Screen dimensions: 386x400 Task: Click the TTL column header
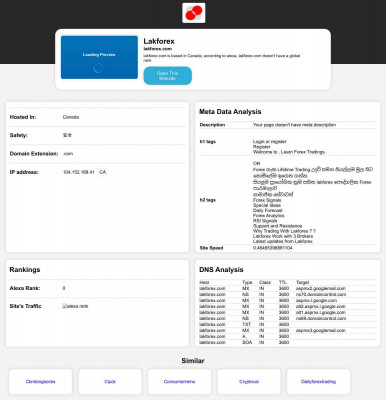click(x=283, y=282)
